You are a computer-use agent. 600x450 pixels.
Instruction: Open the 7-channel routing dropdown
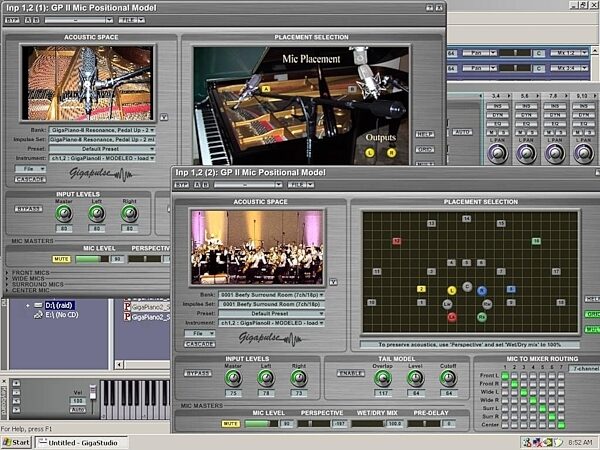coord(584,368)
